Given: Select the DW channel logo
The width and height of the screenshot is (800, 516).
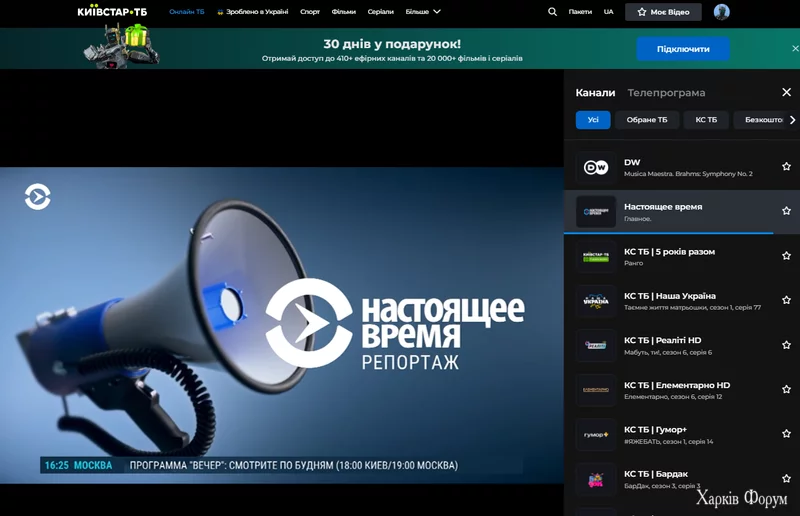Looking at the screenshot, I should click(x=595, y=167).
